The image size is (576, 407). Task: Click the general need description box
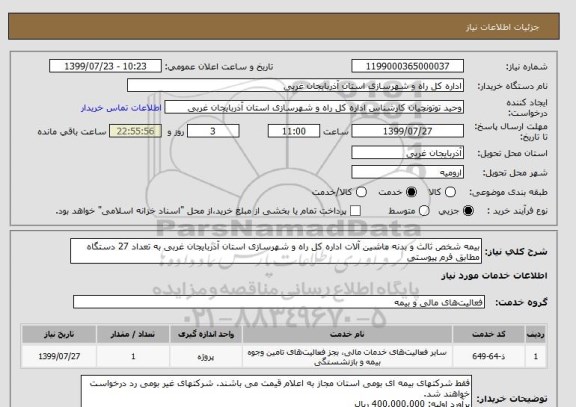(x=276, y=251)
